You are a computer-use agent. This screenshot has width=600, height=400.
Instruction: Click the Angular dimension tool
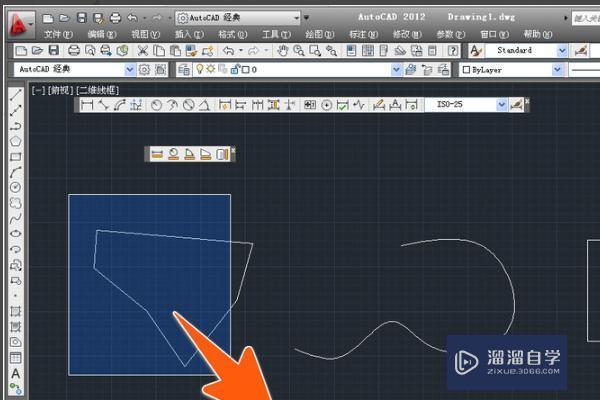click(205, 104)
